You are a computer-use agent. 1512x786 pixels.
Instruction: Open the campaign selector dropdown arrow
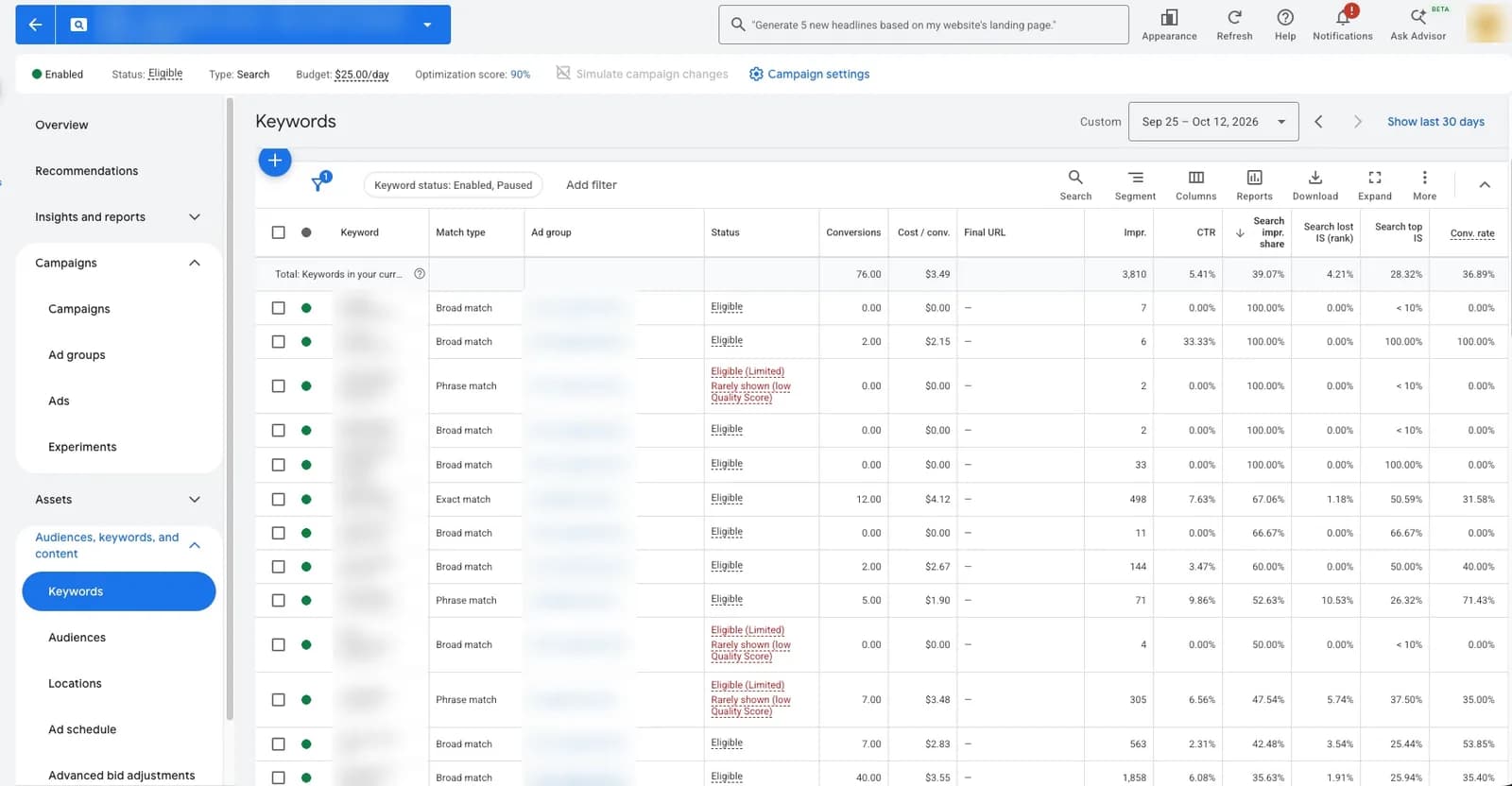point(427,25)
